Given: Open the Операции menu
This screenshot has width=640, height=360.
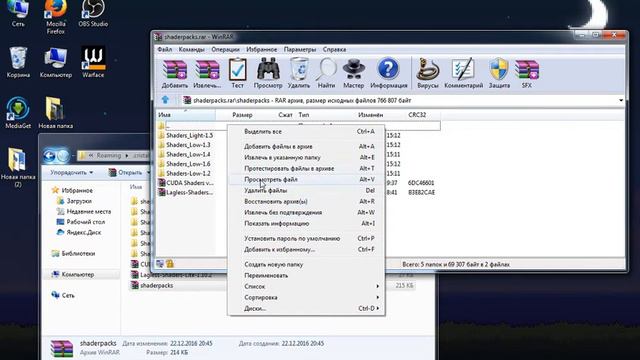Looking at the screenshot, I should (x=225, y=49).
